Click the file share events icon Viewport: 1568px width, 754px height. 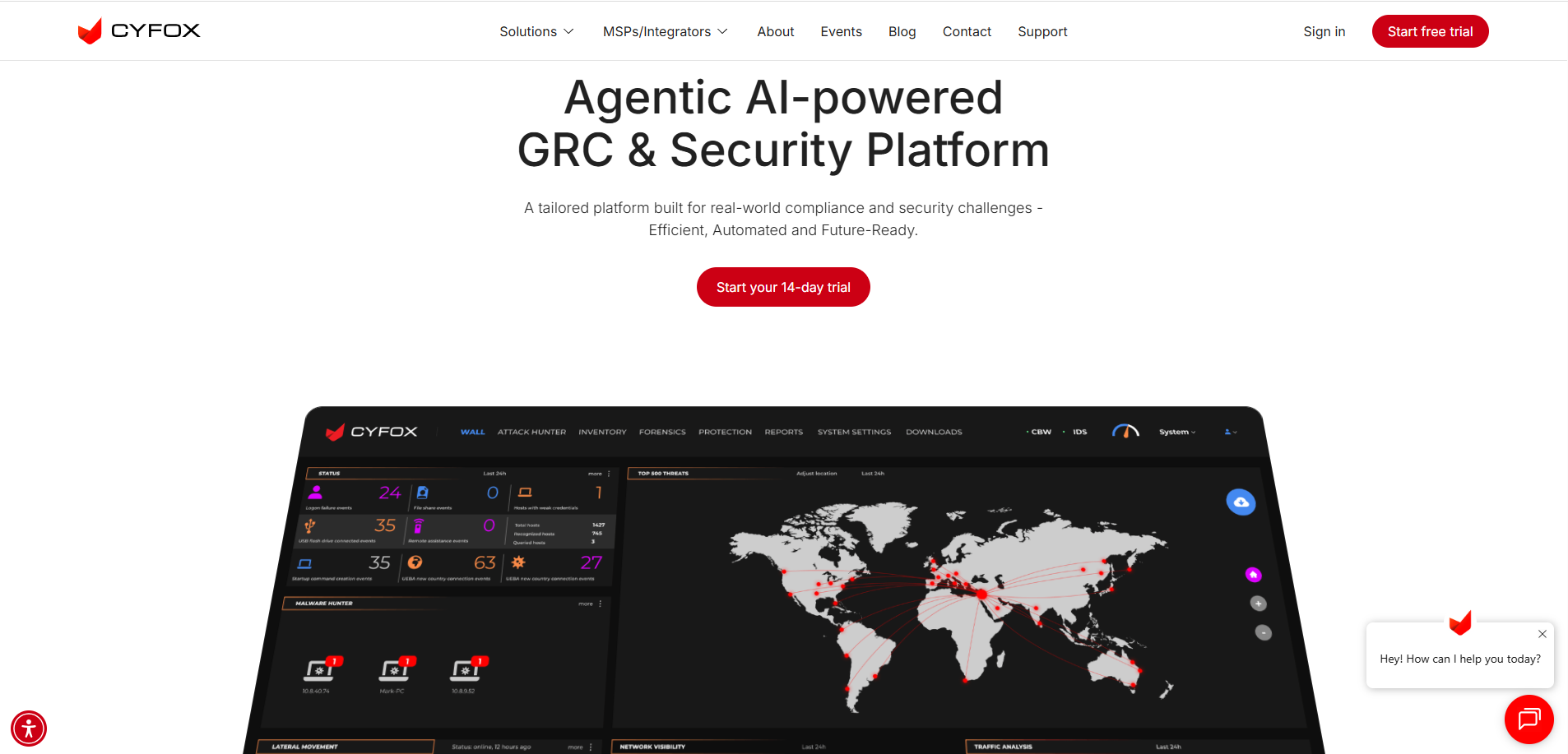(422, 493)
